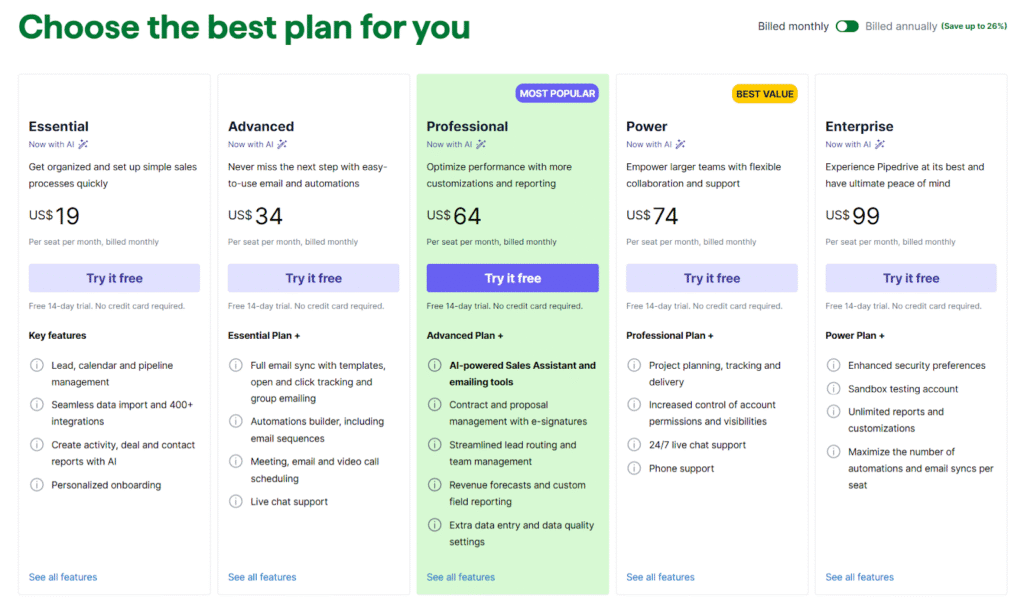Click the MOST POPULAR badge

pos(557,93)
